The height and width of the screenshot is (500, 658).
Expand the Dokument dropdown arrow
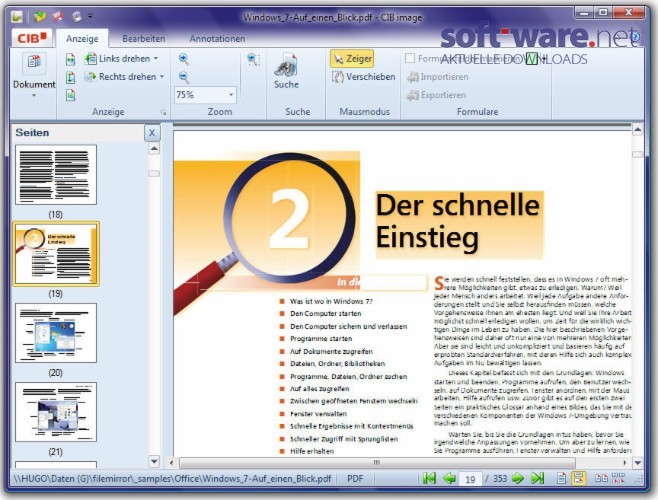34,96
